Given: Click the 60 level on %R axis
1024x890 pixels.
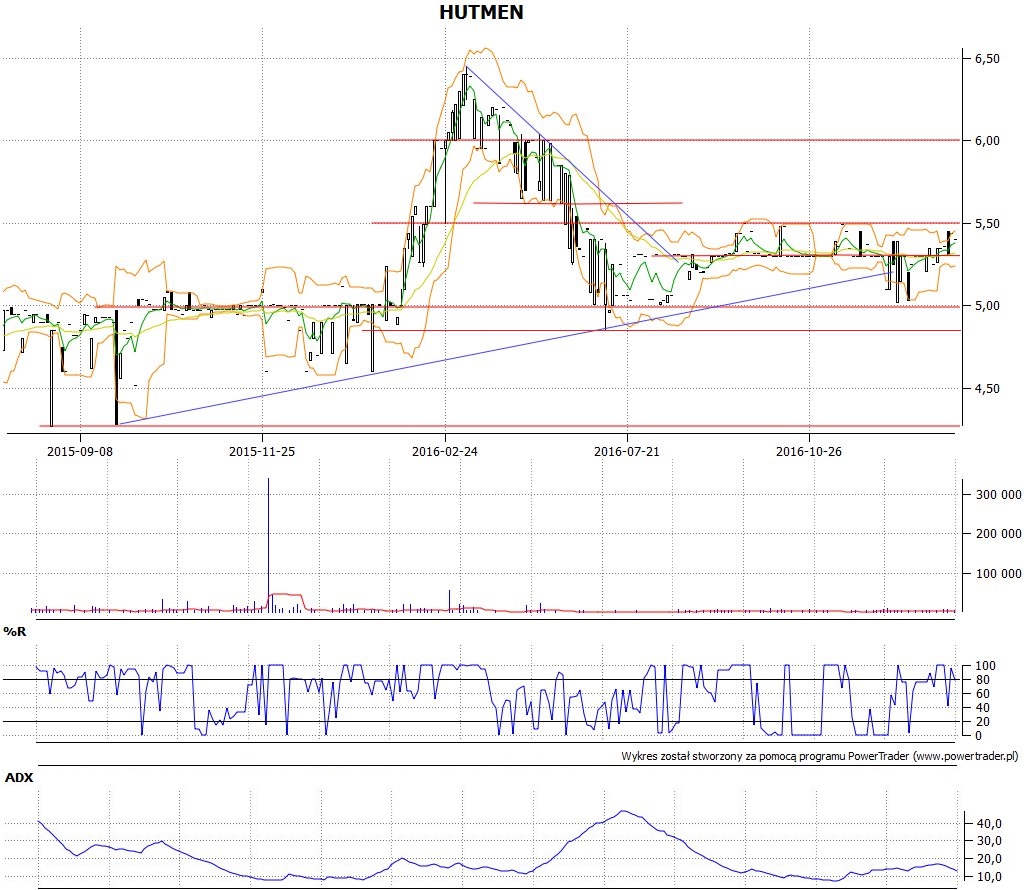Looking at the screenshot, I should point(982,694).
